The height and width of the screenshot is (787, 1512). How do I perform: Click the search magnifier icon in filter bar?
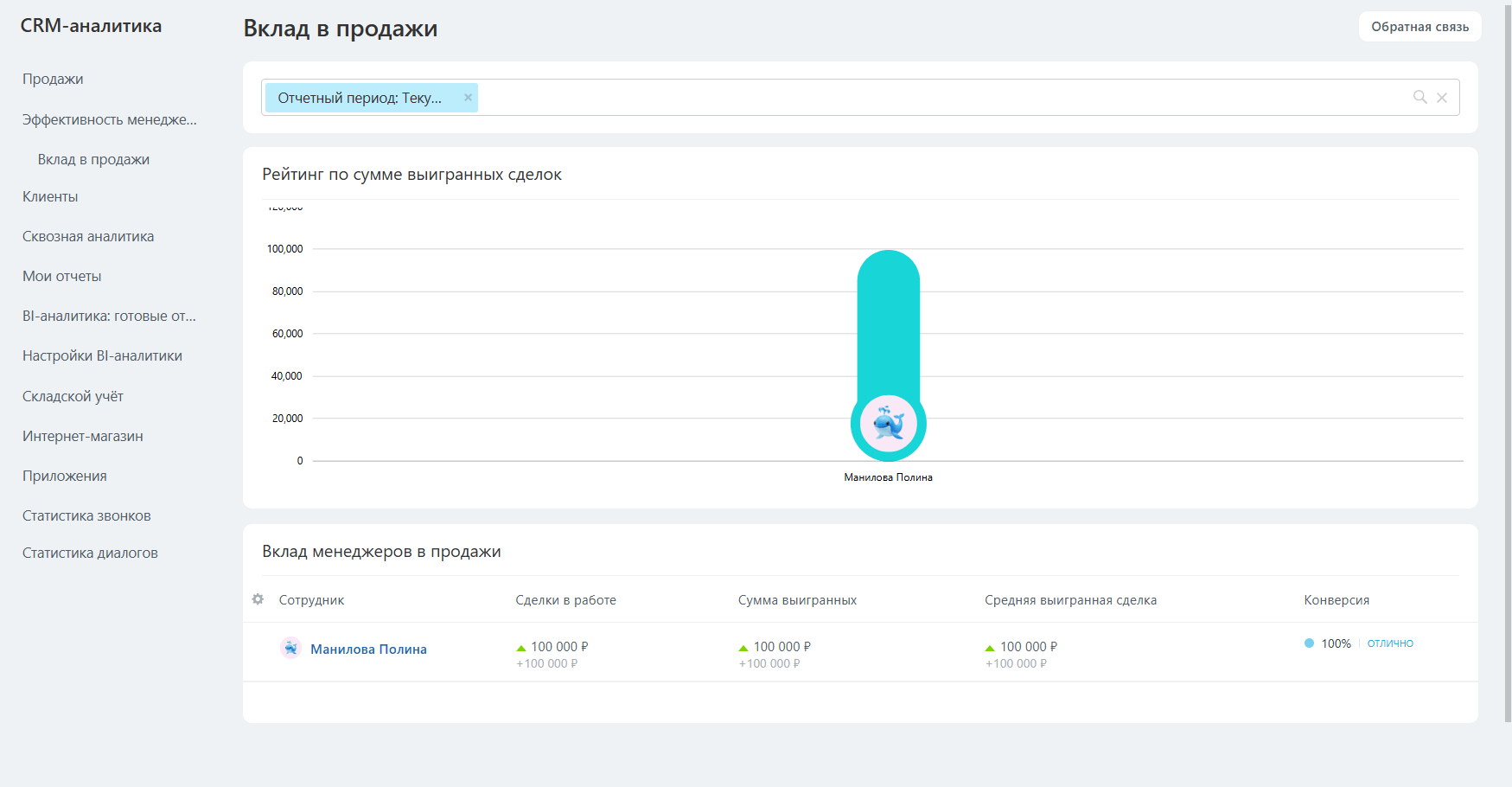coord(1419,97)
